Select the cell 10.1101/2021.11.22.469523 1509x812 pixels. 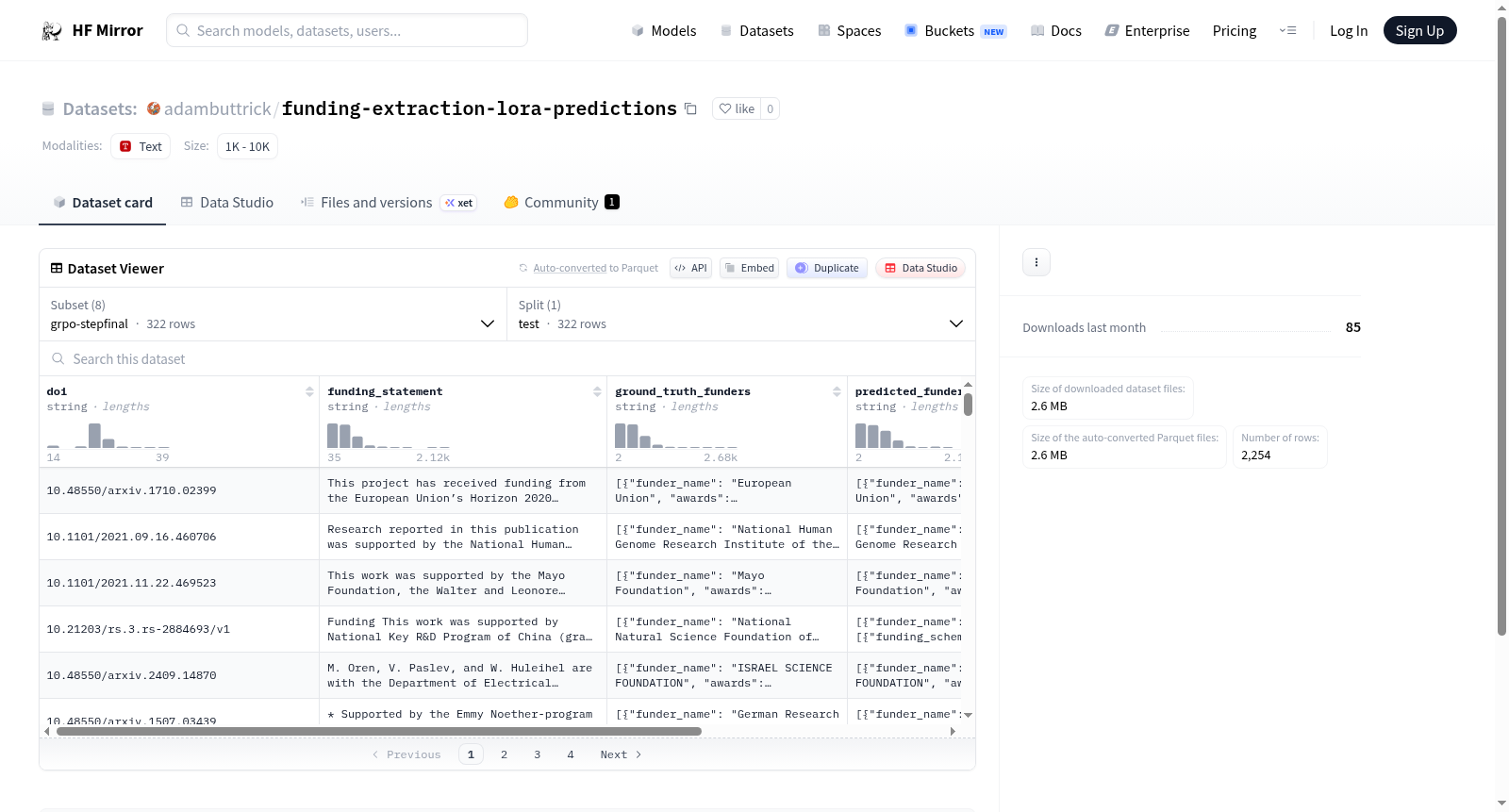coord(179,583)
